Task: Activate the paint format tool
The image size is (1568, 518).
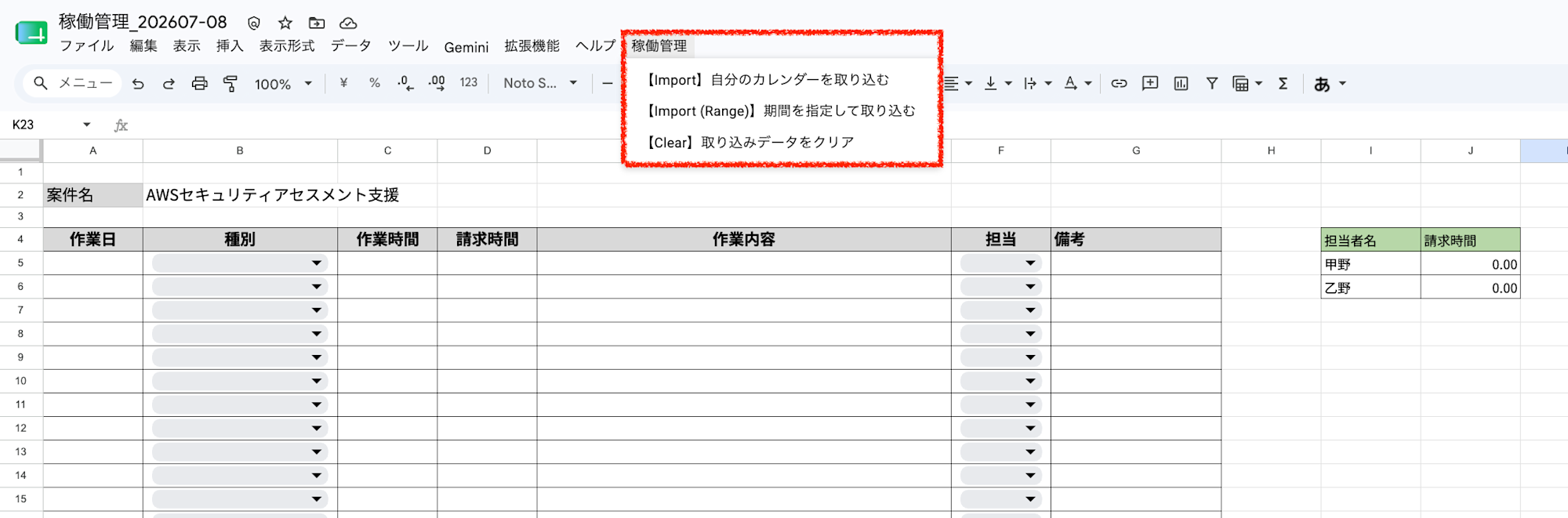Action: (230, 83)
